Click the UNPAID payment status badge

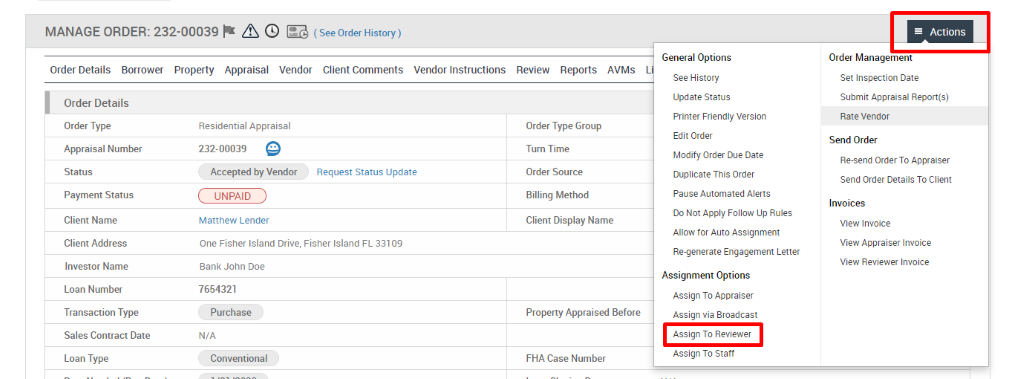coord(232,195)
